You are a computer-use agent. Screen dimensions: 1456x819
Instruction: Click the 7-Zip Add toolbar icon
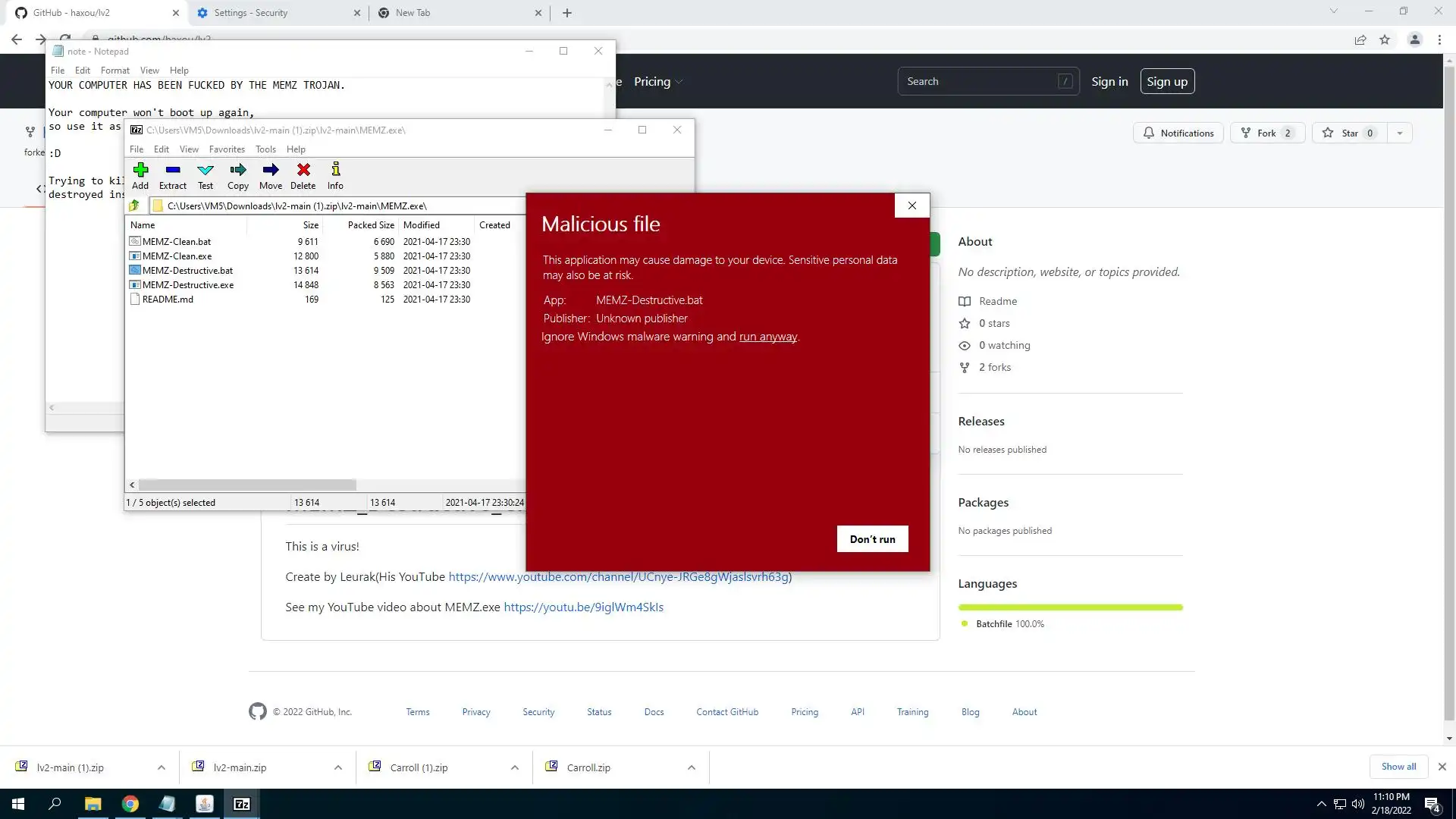(x=140, y=175)
